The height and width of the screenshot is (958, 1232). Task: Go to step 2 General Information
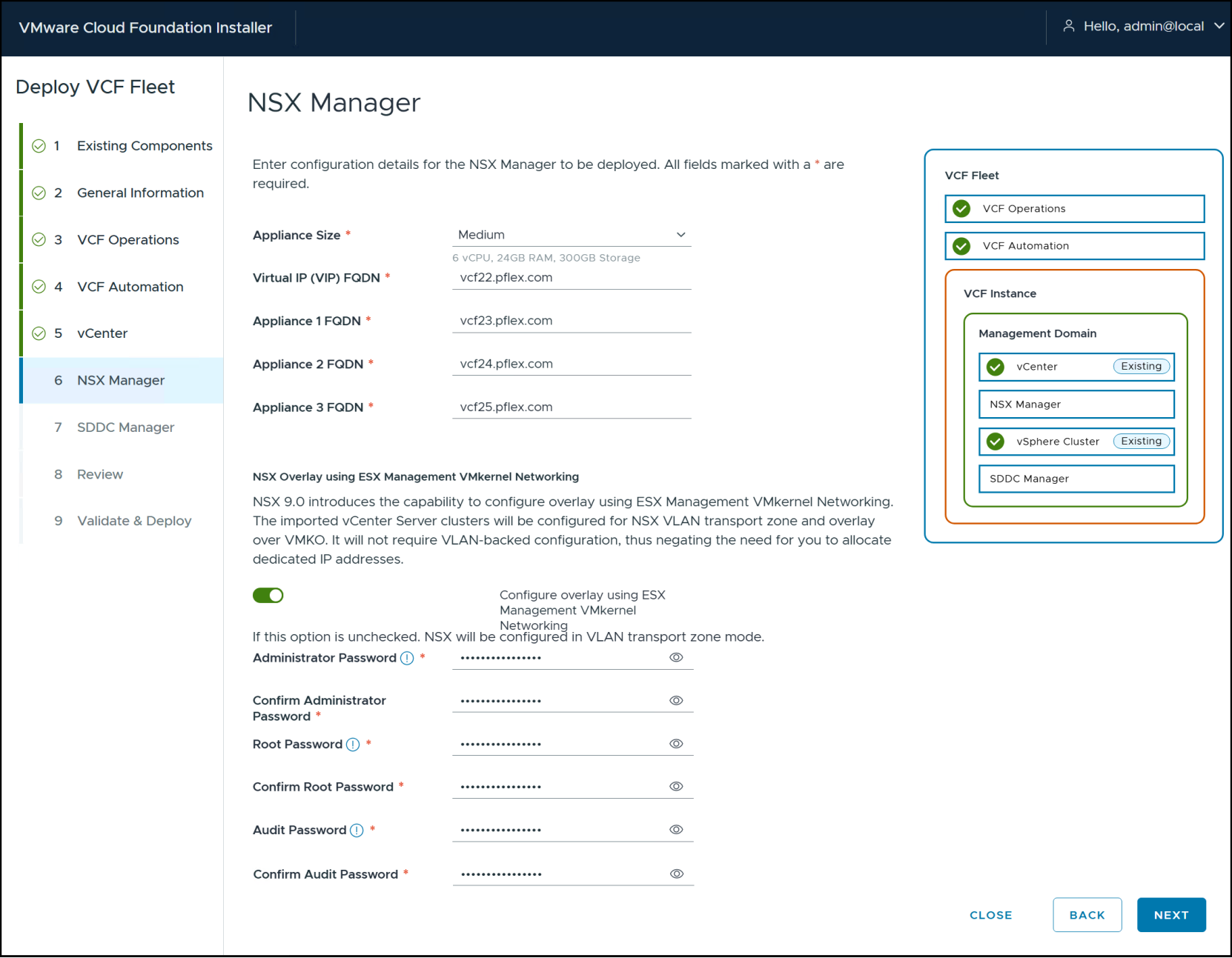[122, 193]
